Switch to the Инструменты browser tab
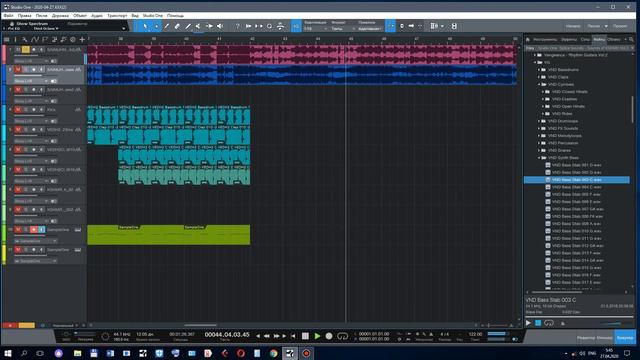This screenshot has height=360, width=640. (x=545, y=40)
